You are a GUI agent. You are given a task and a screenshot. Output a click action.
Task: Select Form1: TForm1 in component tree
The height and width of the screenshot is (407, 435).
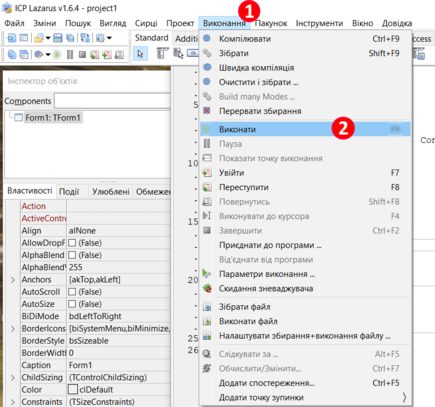pos(53,118)
